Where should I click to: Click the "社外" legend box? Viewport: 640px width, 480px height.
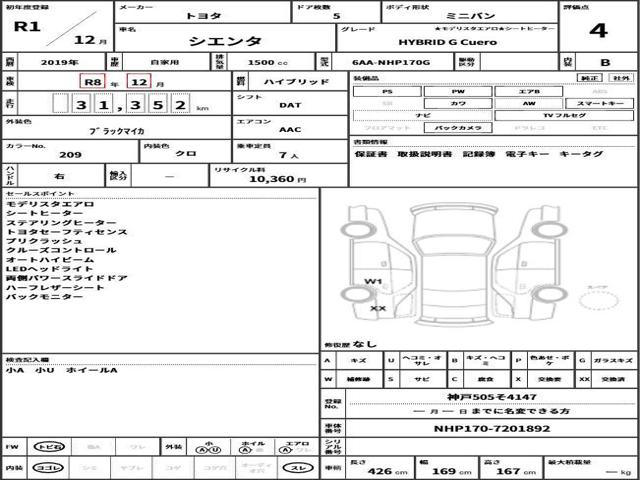coord(621,78)
